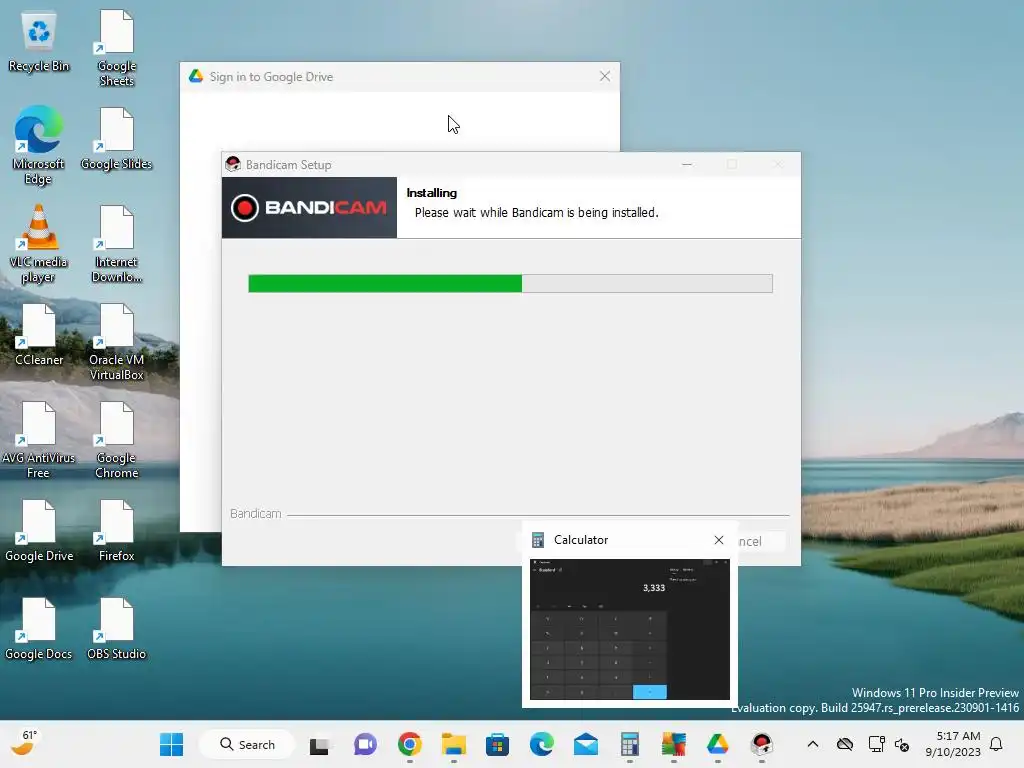The height and width of the screenshot is (768, 1024).
Task: Open Task View from the taskbar
Action: [x=319, y=744]
